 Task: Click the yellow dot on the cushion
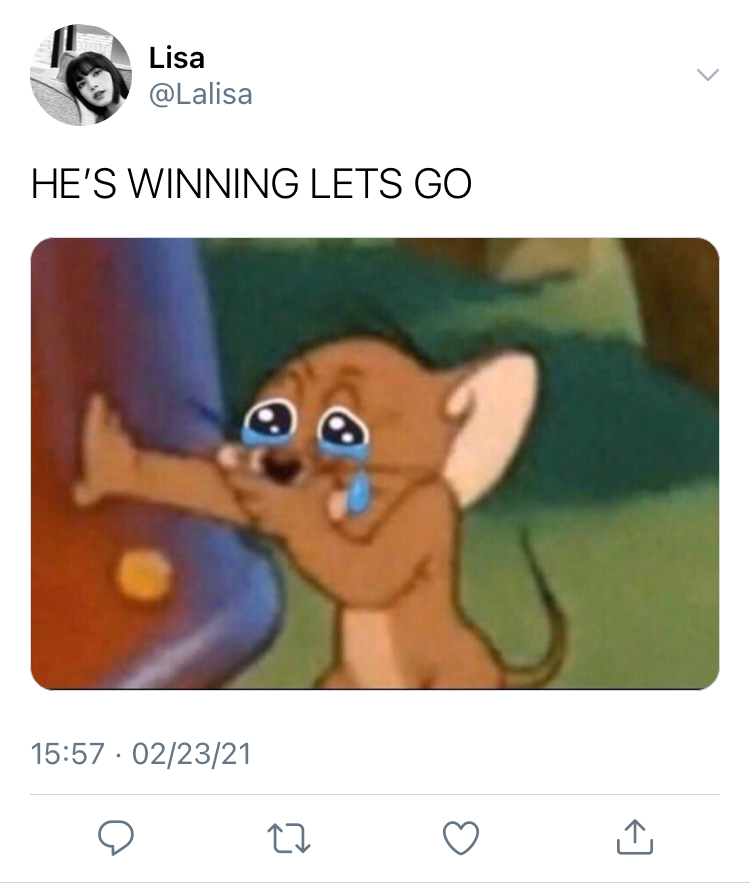point(144,576)
